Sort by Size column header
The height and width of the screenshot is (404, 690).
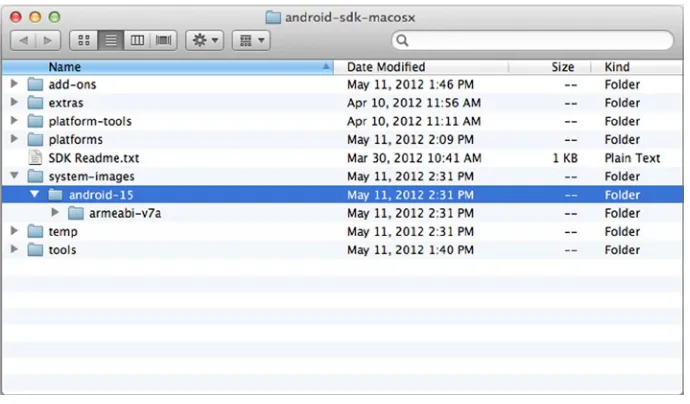coord(550,67)
